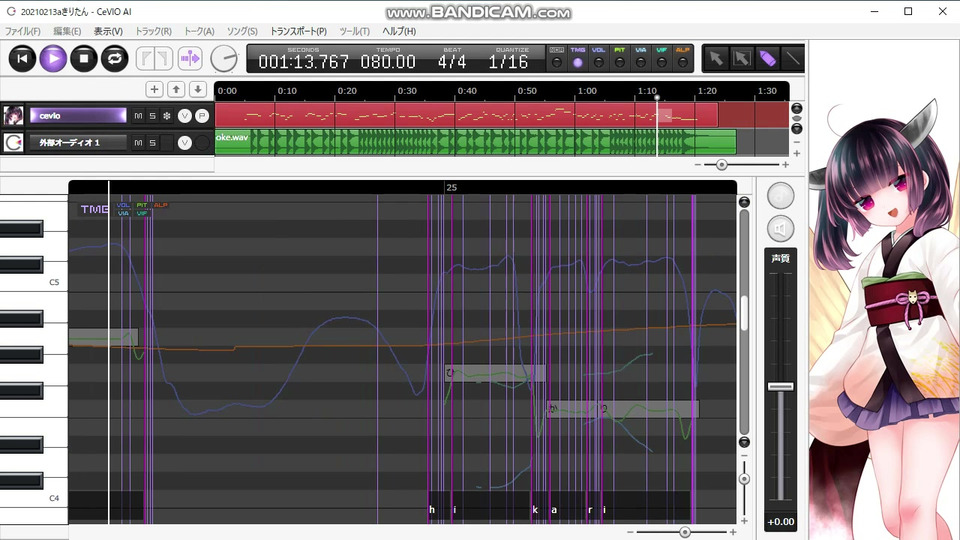This screenshot has height=540, width=960.
Task: Click the 声質 voice quality fader handle
Action: pos(781,386)
